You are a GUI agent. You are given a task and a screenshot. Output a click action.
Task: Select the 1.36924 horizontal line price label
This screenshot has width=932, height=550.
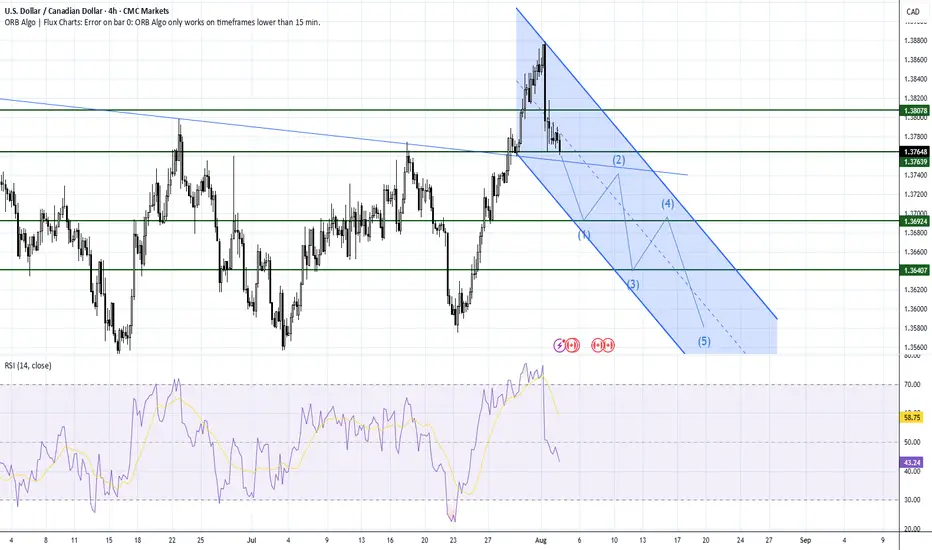(x=915, y=221)
